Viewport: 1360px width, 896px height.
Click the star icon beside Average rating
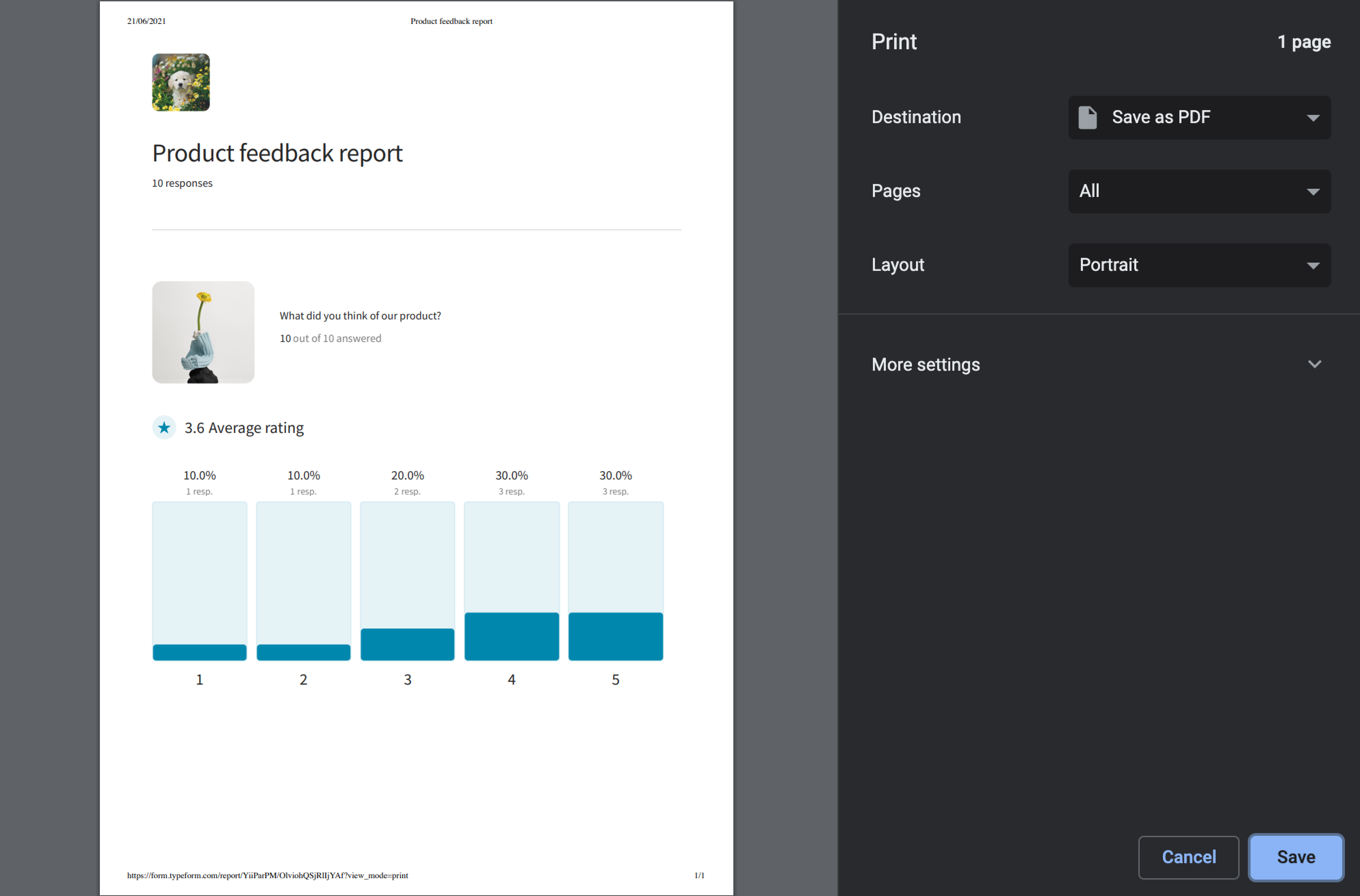[x=164, y=427]
